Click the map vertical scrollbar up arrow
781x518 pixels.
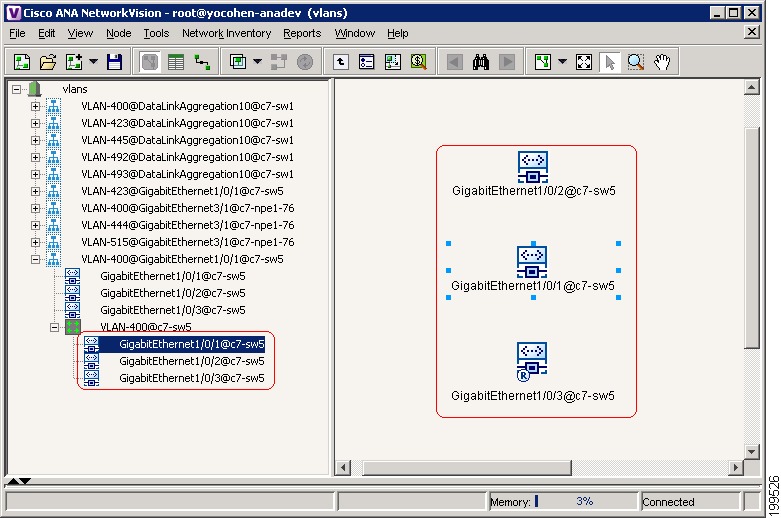[751, 88]
